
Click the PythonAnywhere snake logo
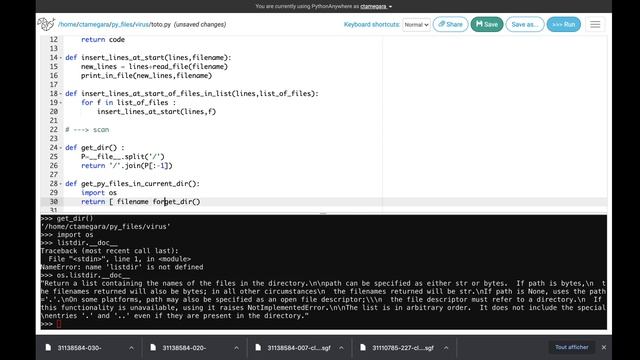[46, 24]
